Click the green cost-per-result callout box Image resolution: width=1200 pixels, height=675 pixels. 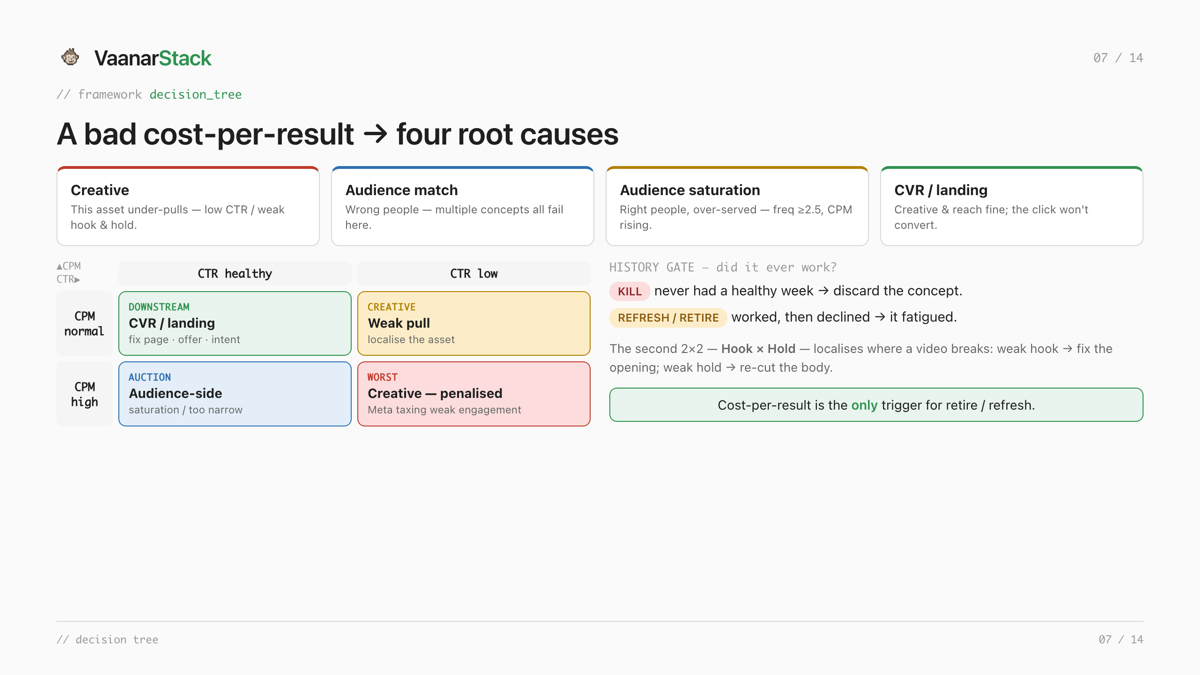click(876, 405)
